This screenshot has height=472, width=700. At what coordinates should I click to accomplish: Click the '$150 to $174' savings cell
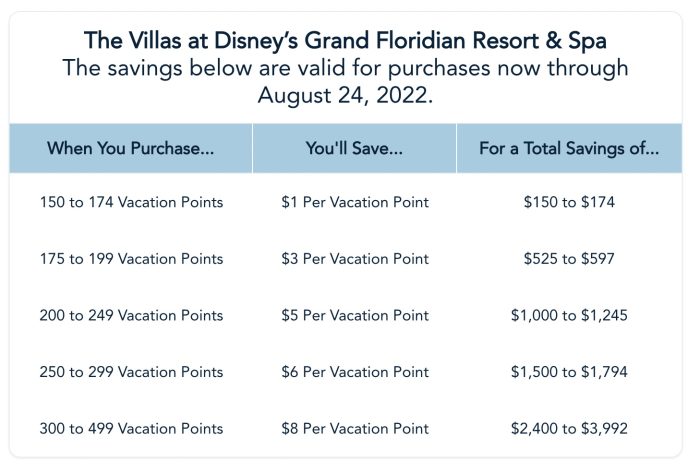click(x=569, y=202)
